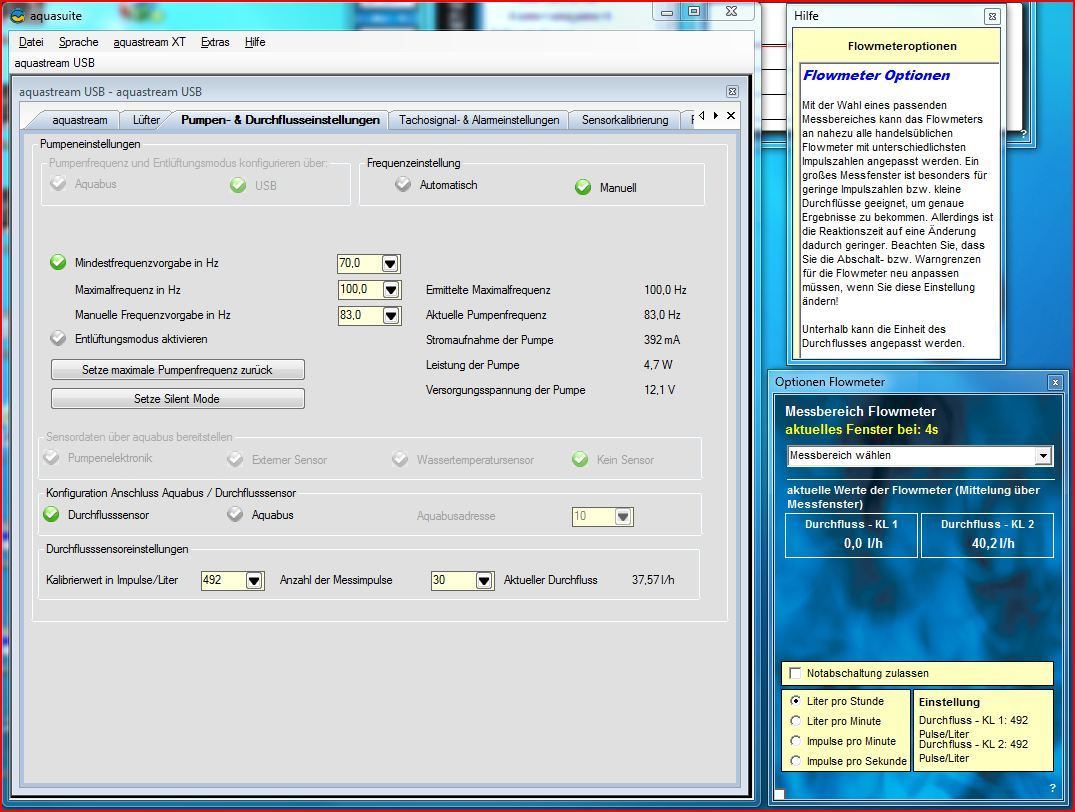The width and height of the screenshot is (1075, 812).
Task: Select Durchflusssensor connection option
Action: click(x=51, y=514)
